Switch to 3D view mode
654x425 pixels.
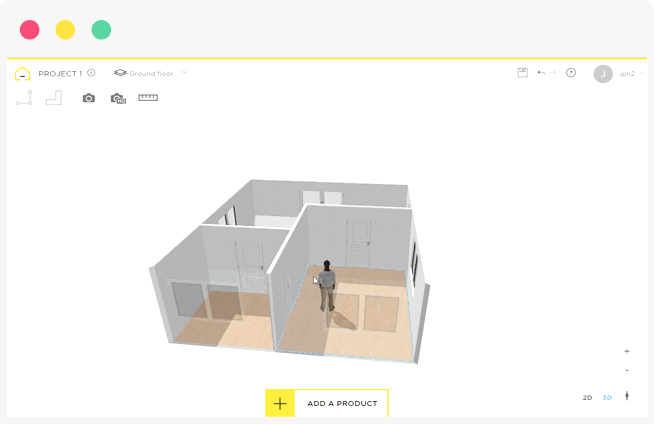coord(607,398)
